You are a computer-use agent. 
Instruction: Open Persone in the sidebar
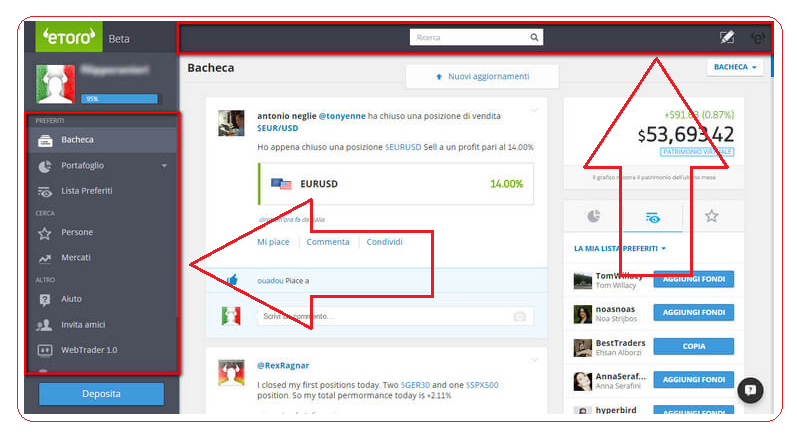pos(102,232)
